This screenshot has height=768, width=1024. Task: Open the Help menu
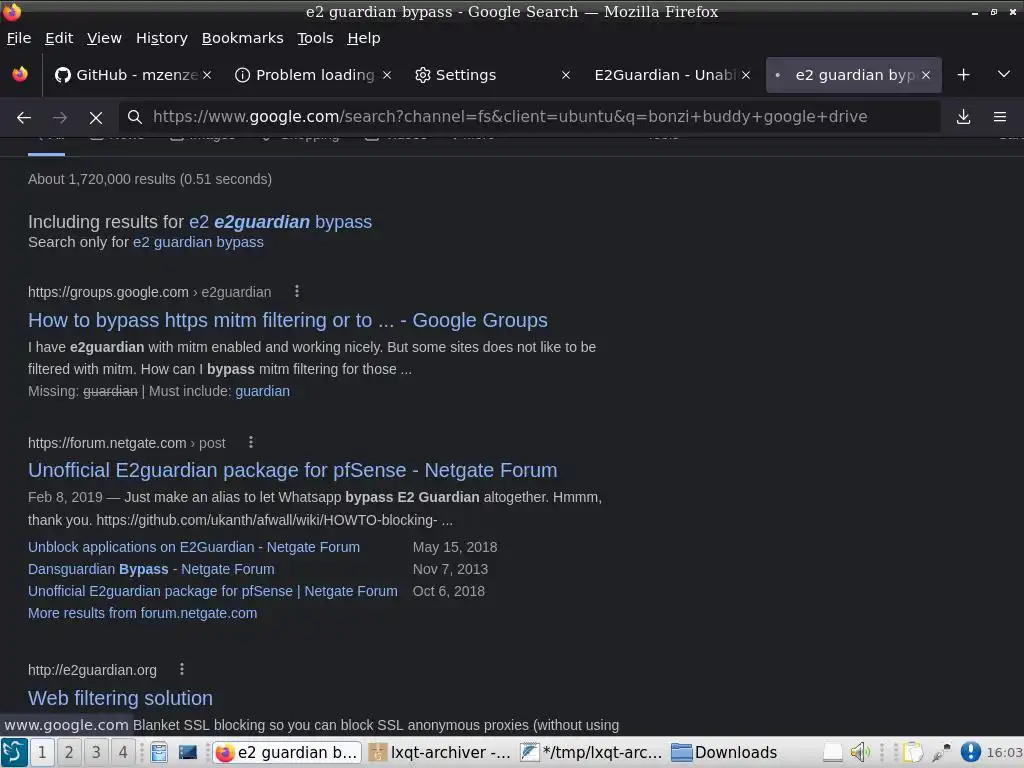click(x=364, y=39)
